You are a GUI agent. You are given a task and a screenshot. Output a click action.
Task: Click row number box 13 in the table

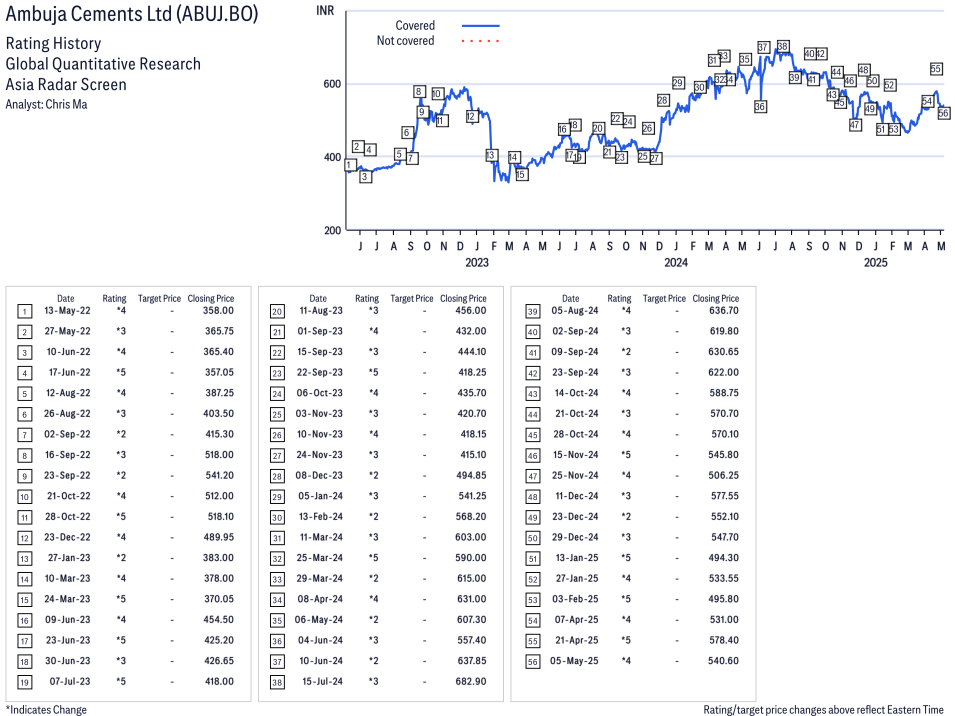pyautogui.click(x=24, y=559)
